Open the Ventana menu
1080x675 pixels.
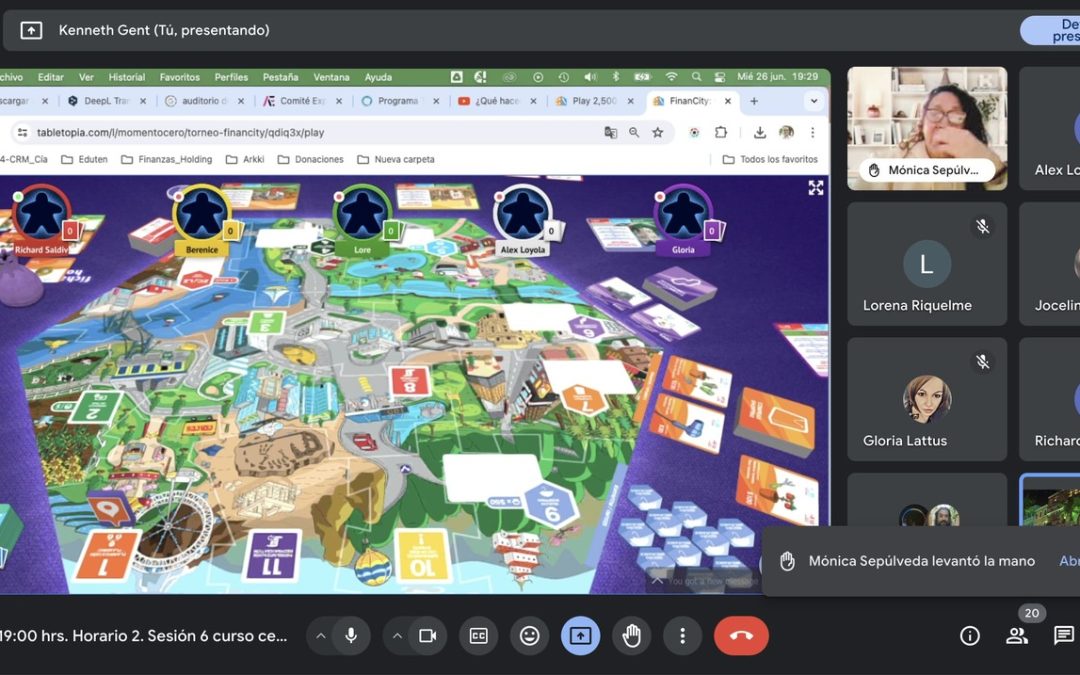[331, 77]
